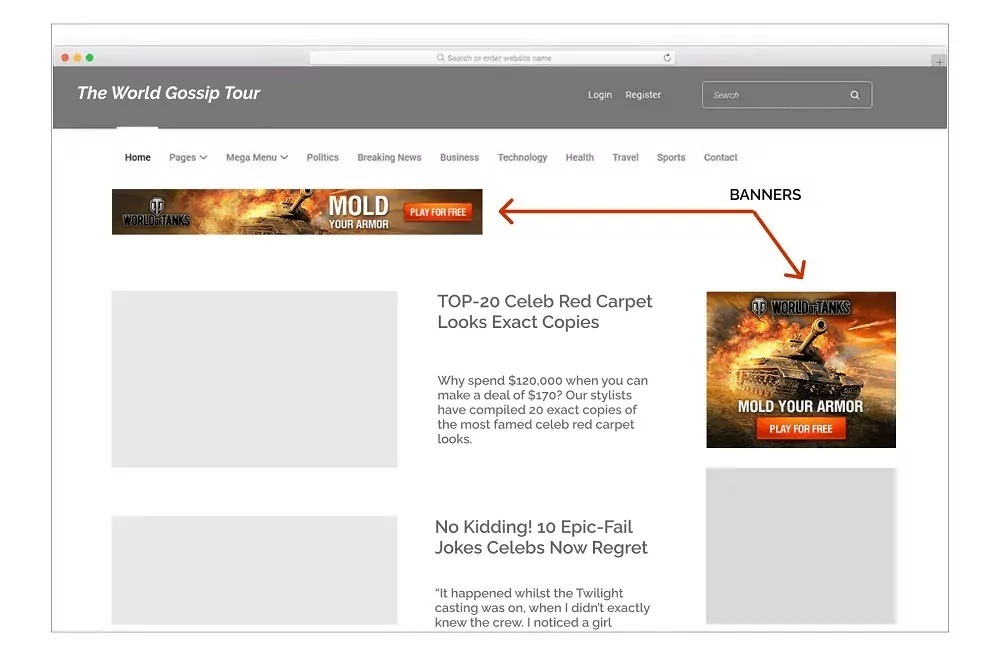Click the magnifier icon in the site search bar
1000x656 pixels.
coord(855,94)
